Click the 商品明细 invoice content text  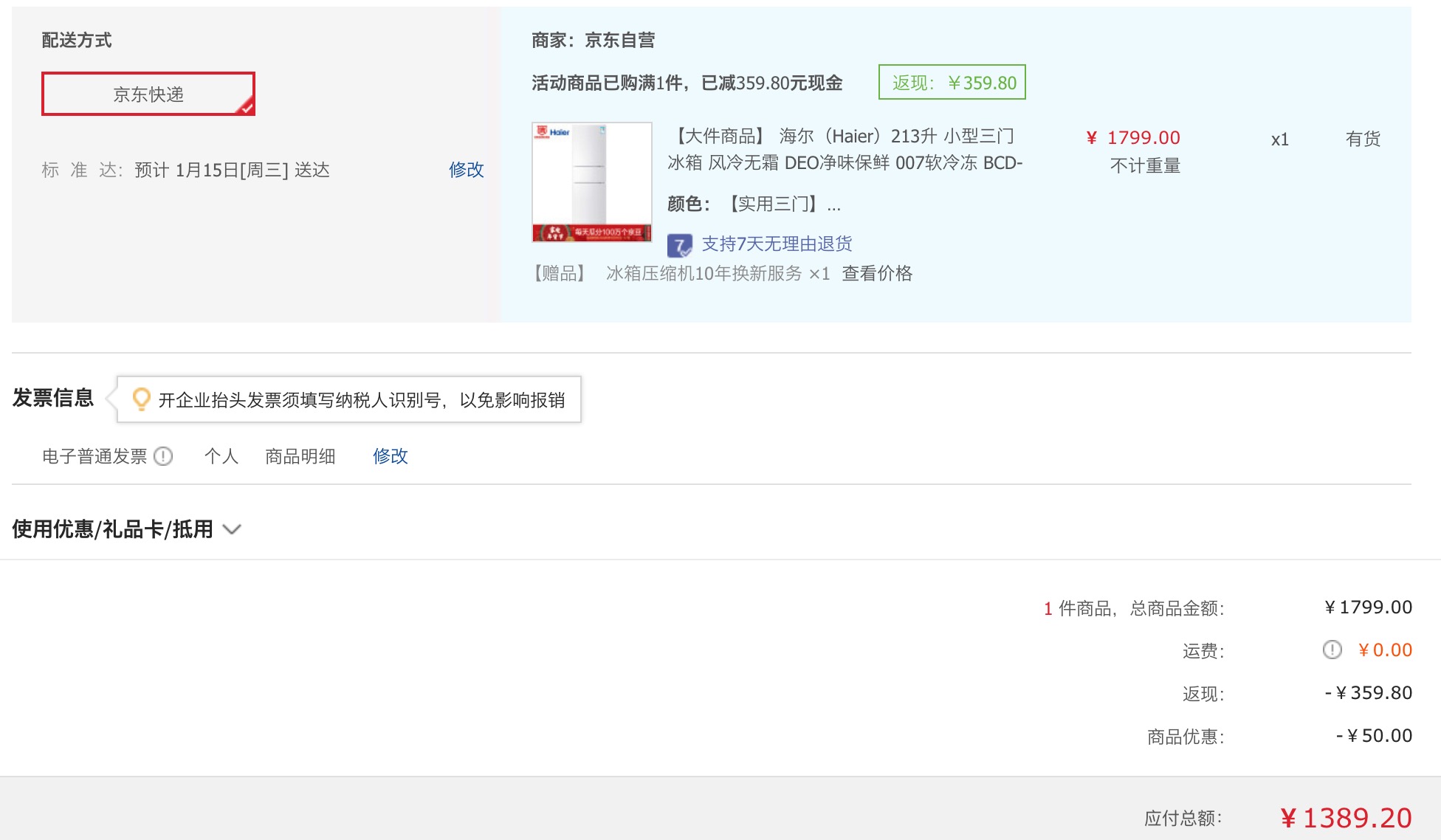coord(300,456)
